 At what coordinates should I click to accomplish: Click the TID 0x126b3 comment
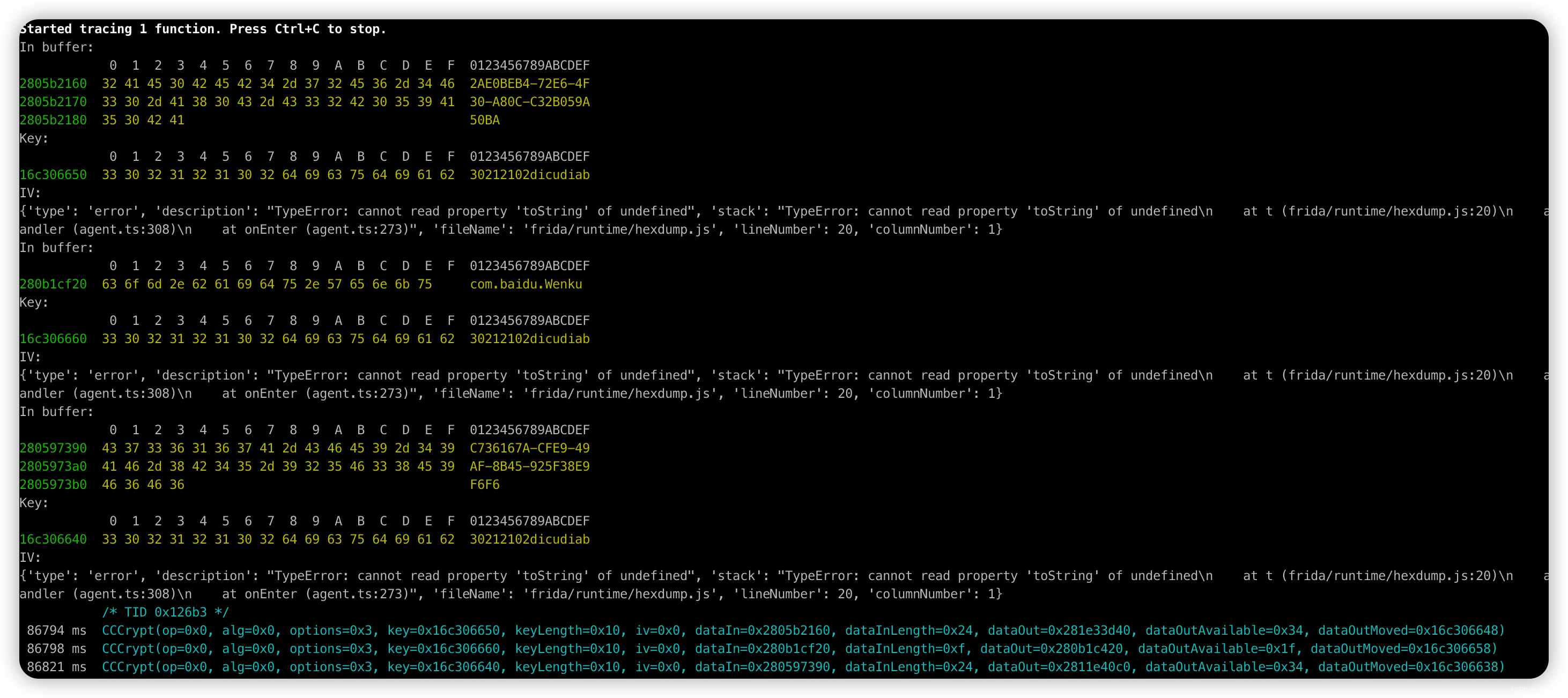coord(166,612)
